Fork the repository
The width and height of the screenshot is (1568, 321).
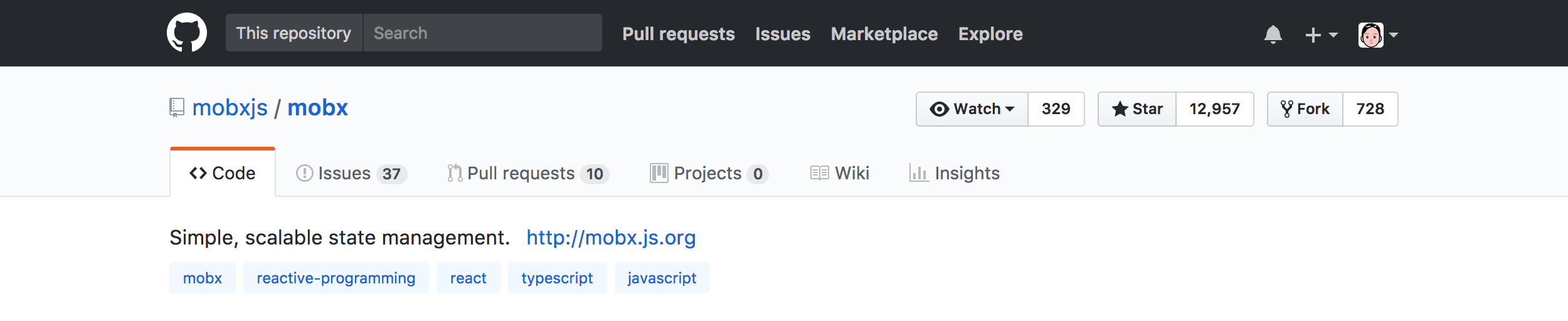[x=1305, y=109]
